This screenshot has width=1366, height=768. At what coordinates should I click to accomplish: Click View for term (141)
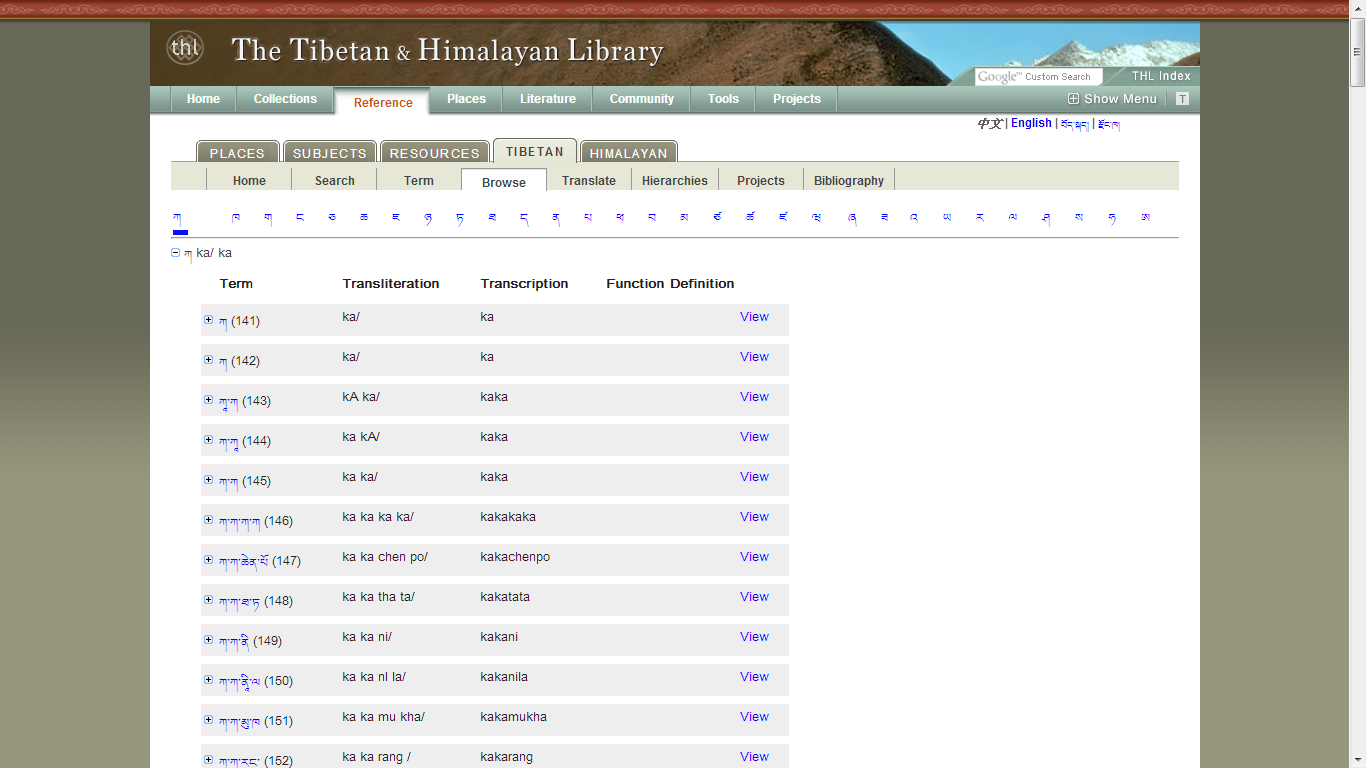click(754, 317)
